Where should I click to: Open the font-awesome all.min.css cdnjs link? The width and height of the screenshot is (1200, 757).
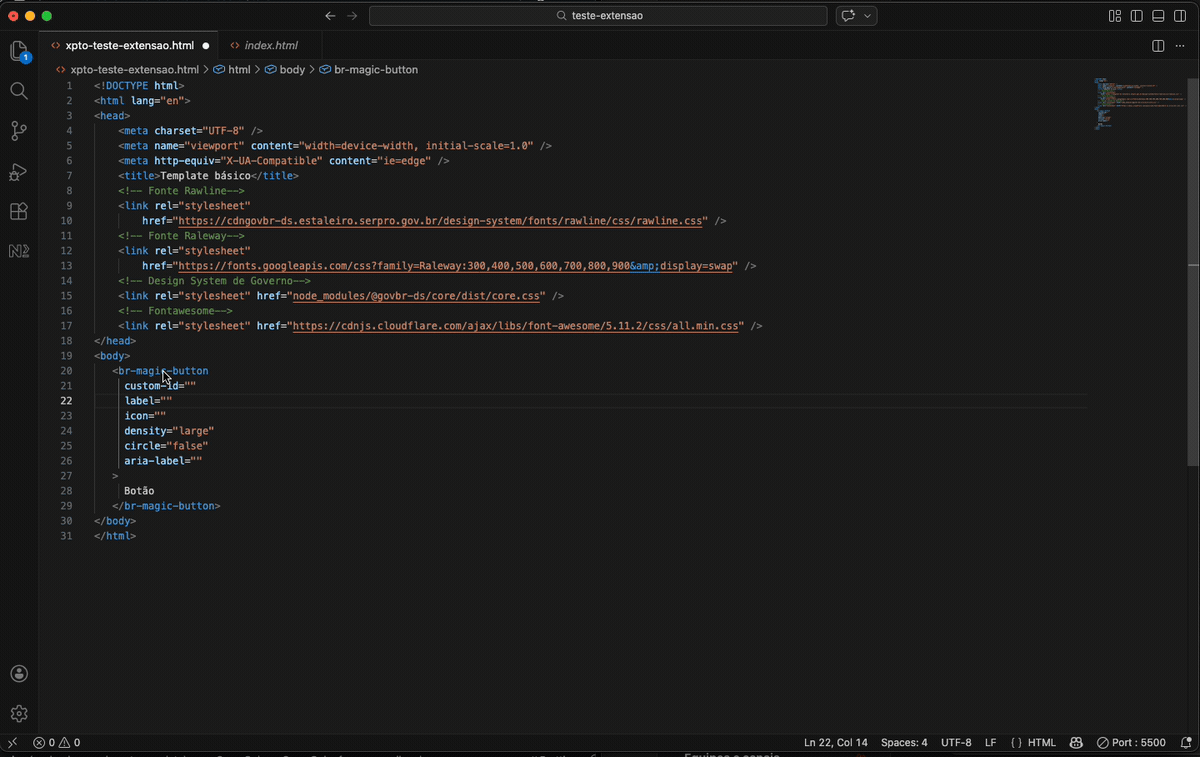[517, 326]
